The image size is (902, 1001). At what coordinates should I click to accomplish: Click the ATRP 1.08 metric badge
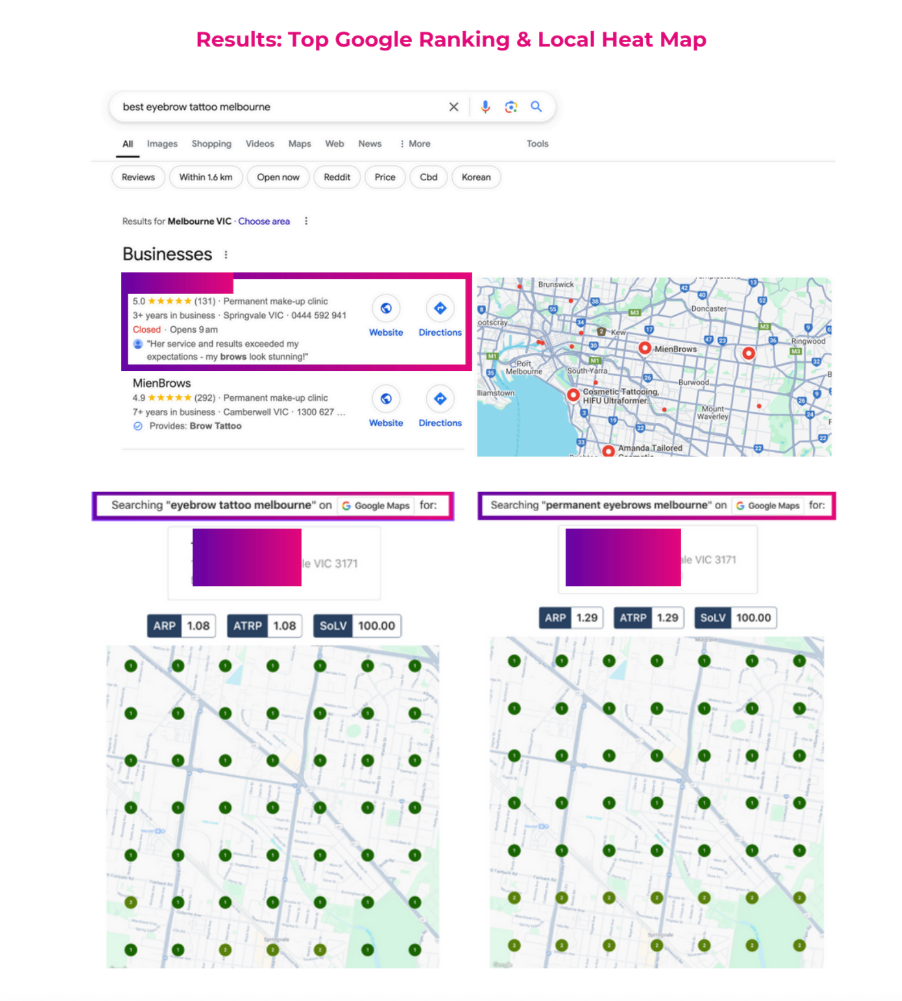[x=264, y=626]
